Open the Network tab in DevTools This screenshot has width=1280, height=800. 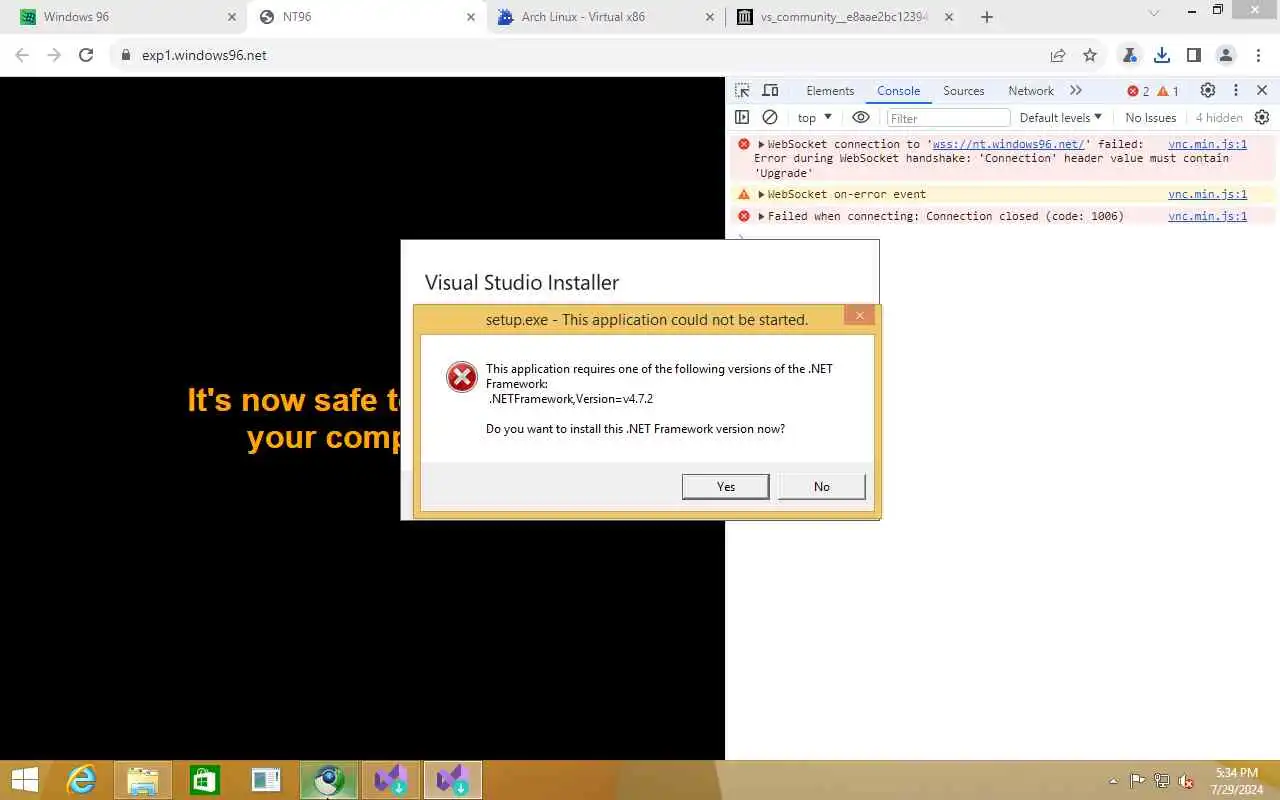coord(1031,90)
